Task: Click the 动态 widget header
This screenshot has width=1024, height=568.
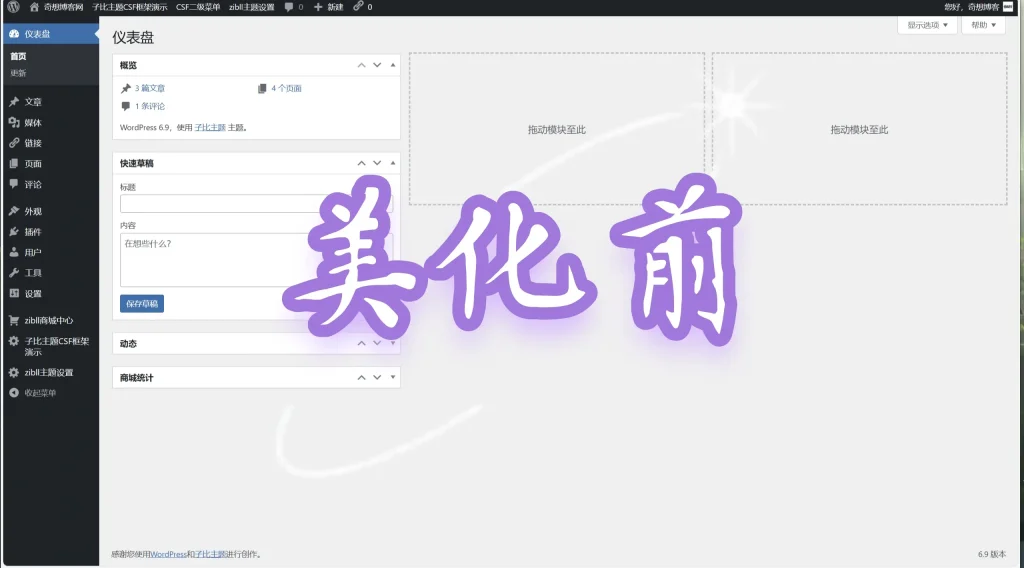Action: 256,343
